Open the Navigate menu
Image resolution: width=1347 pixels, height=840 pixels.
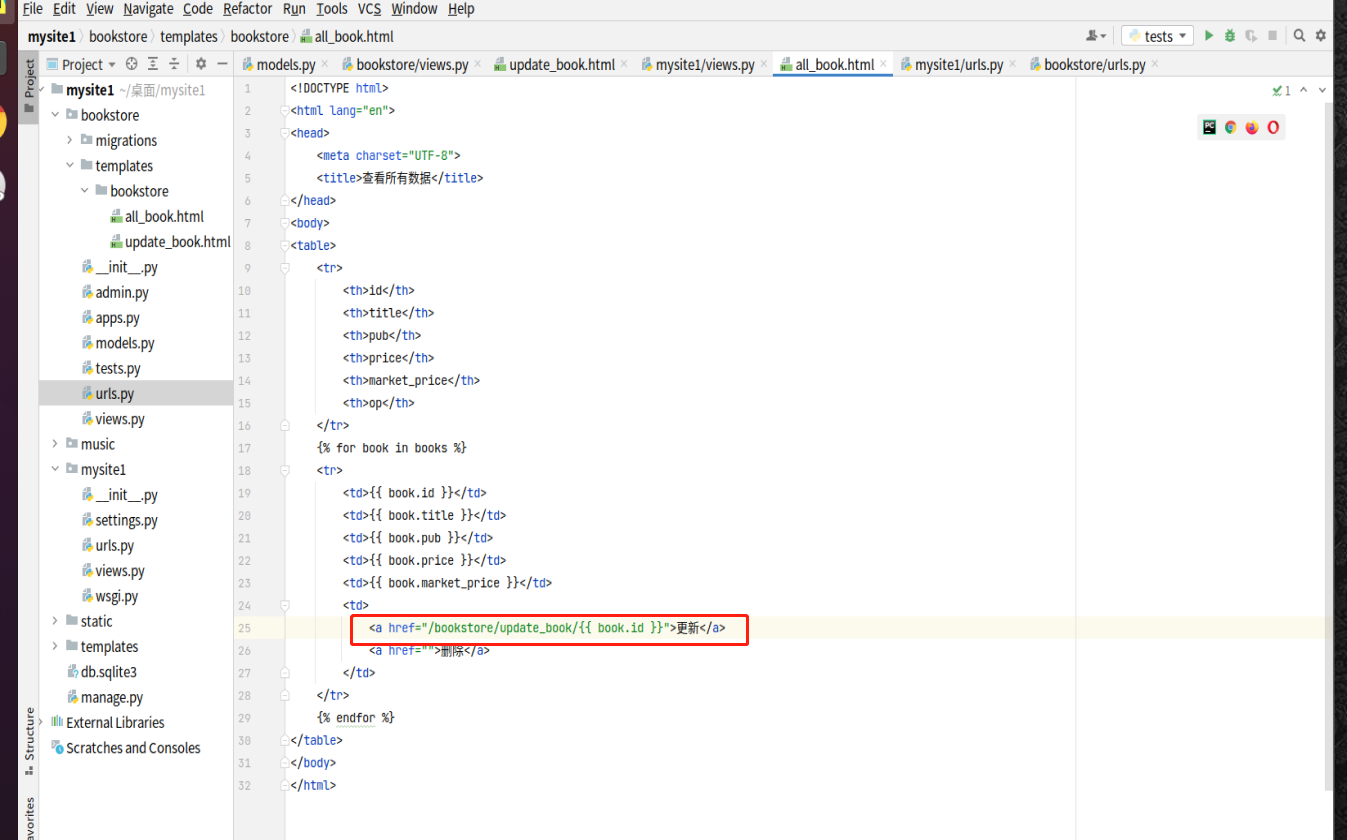pyautogui.click(x=148, y=9)
